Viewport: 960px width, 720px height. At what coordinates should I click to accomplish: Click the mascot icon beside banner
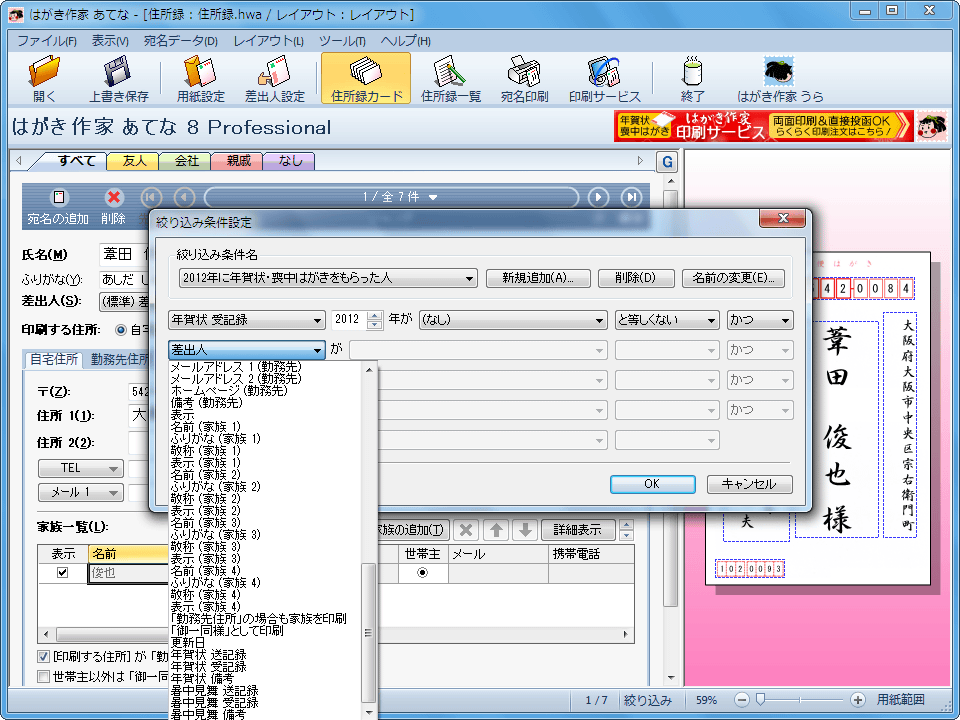coord(932,126)
